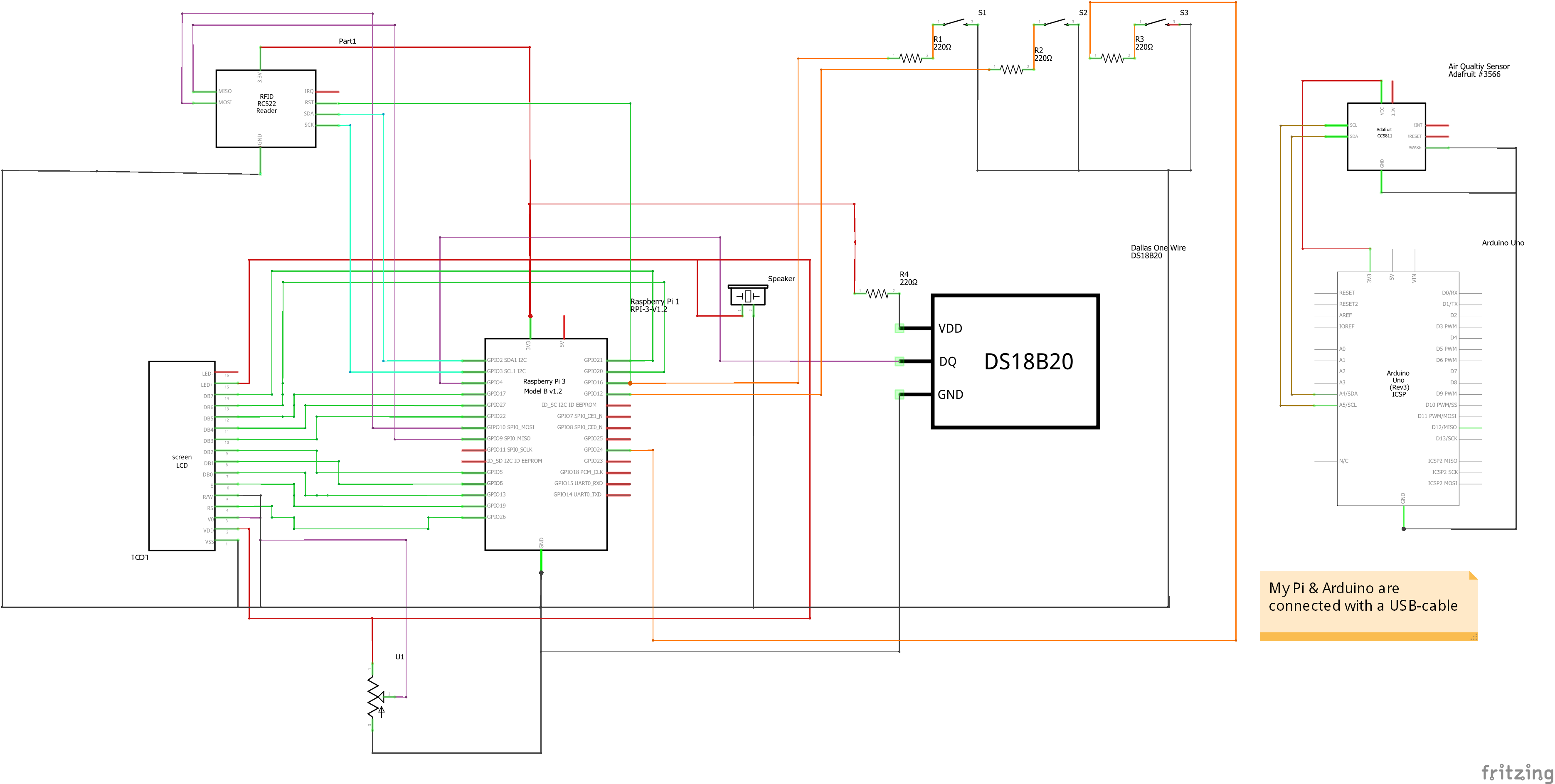
Task: Select the screen LCD component block
Action: [182, 456]
